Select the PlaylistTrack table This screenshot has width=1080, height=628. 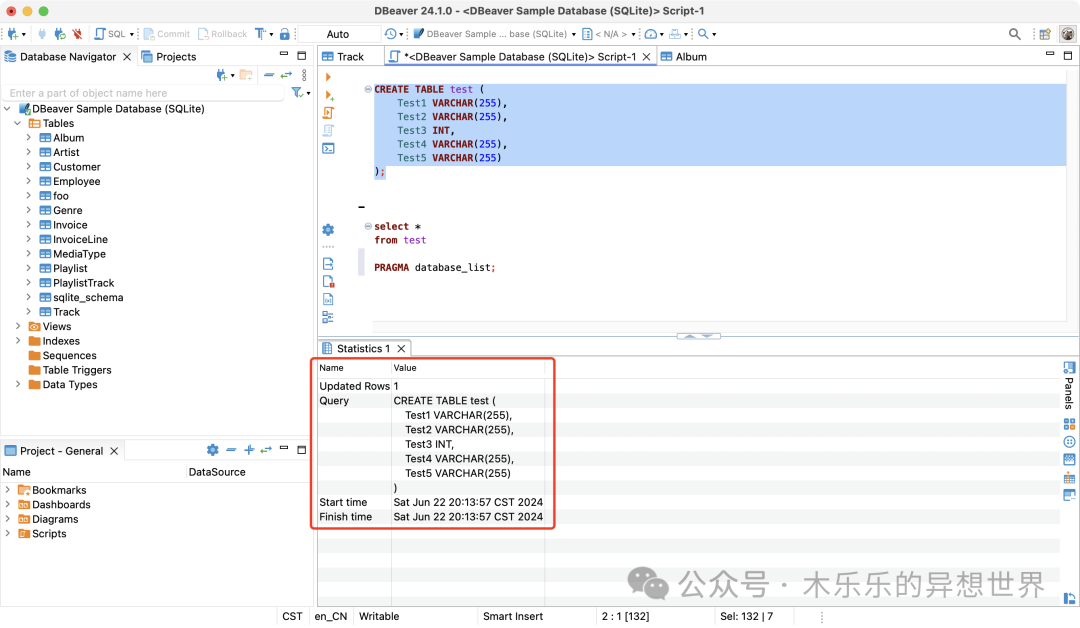coord(83,282)
